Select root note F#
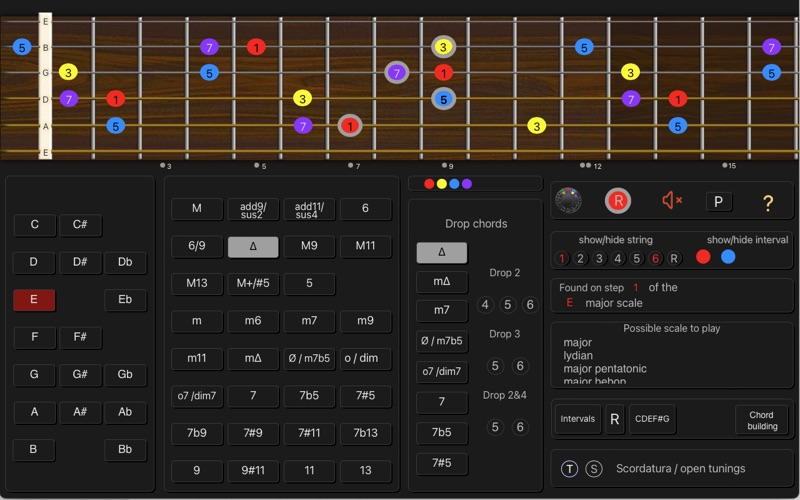 click(80, 337)
